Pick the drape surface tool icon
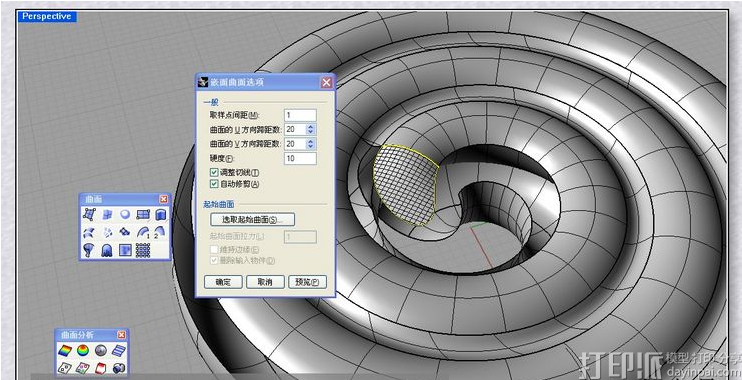The image size is (742, 380). pyautogui.click(x=107, y=250)
